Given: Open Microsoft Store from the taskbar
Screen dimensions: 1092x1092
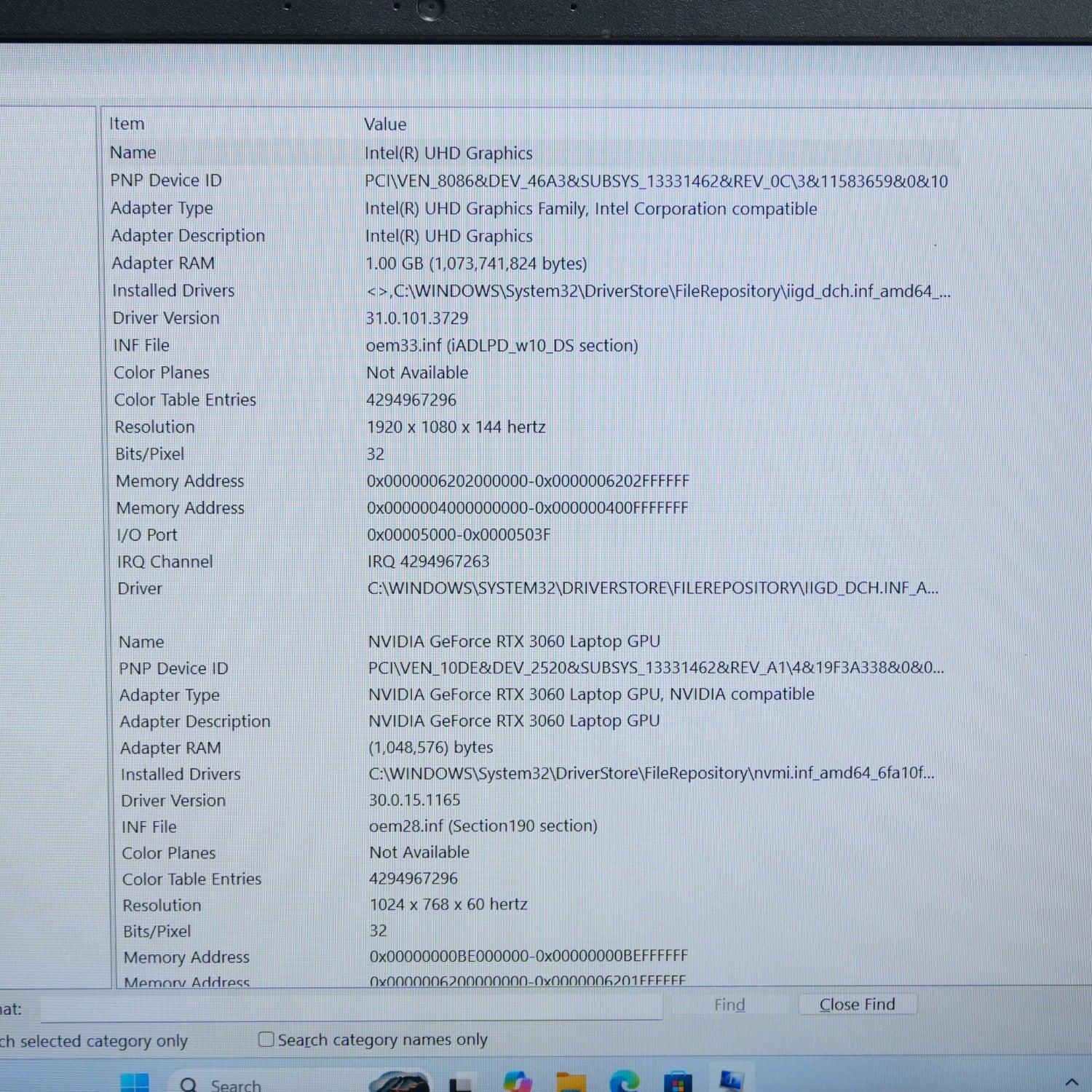Looking at the screenshot, I should [x=678, y=1083].
